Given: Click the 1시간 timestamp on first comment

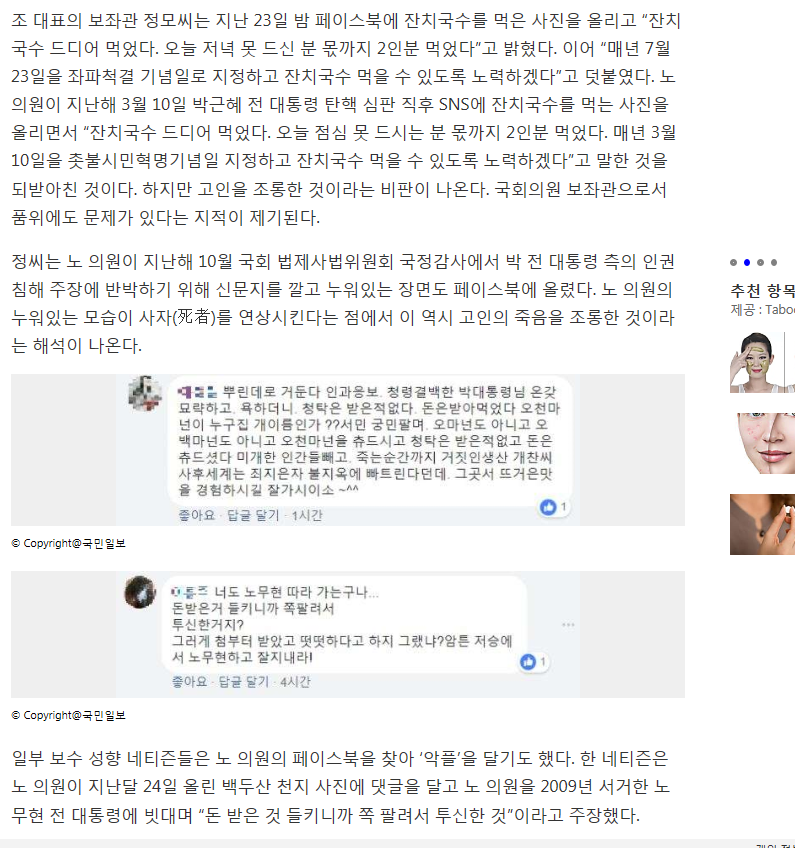Looking at the screenshot, I should tap(307, 515).
